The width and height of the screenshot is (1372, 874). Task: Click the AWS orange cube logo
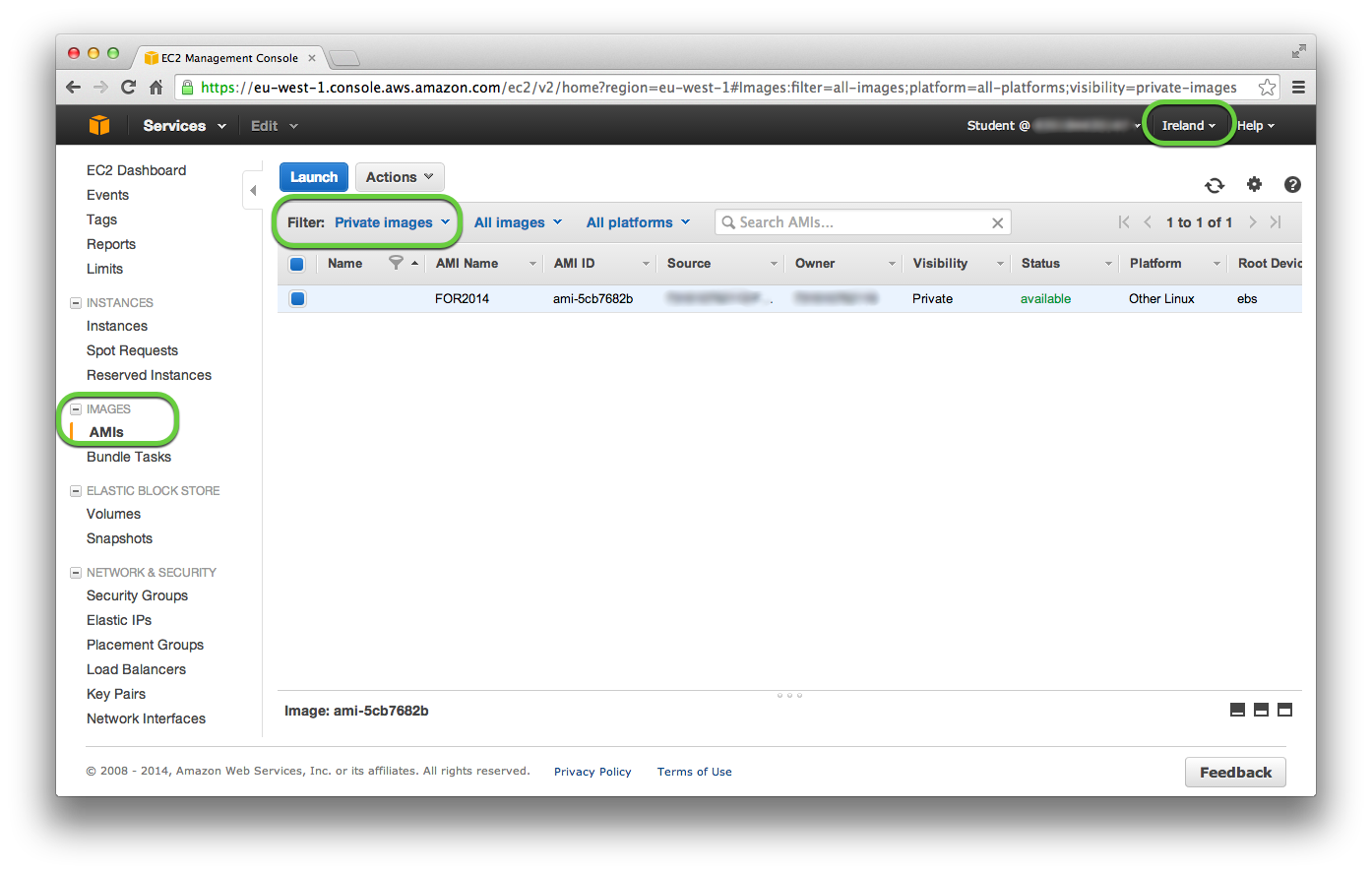click(x=99, y=125)
